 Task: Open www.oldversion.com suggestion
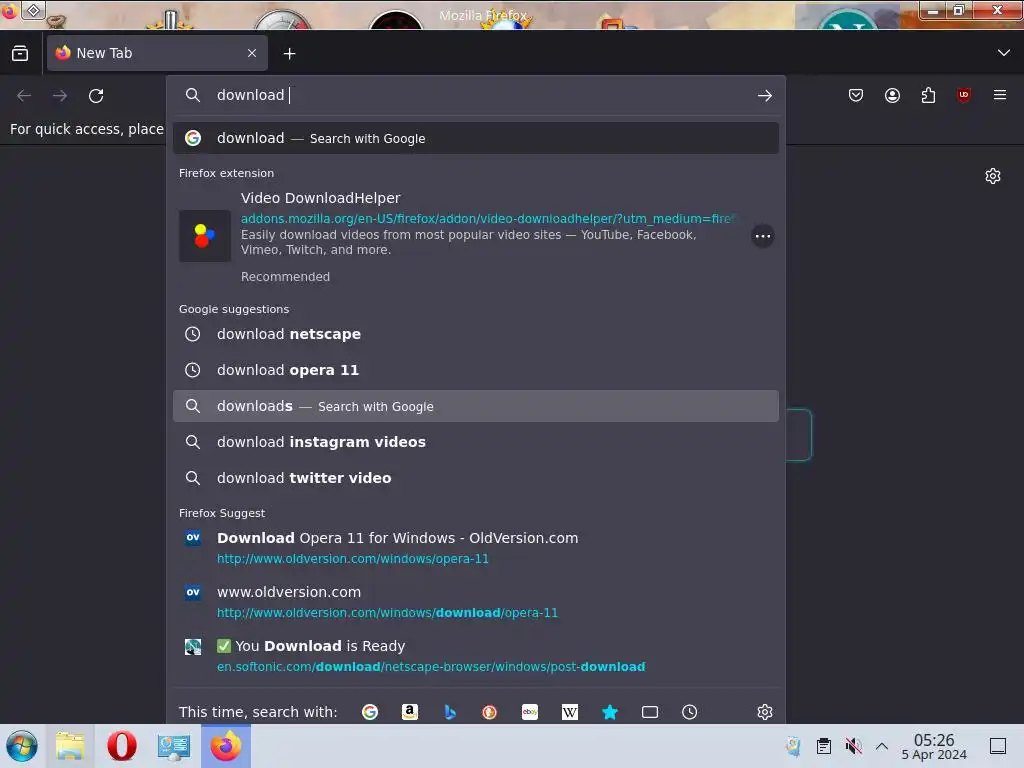475,602
